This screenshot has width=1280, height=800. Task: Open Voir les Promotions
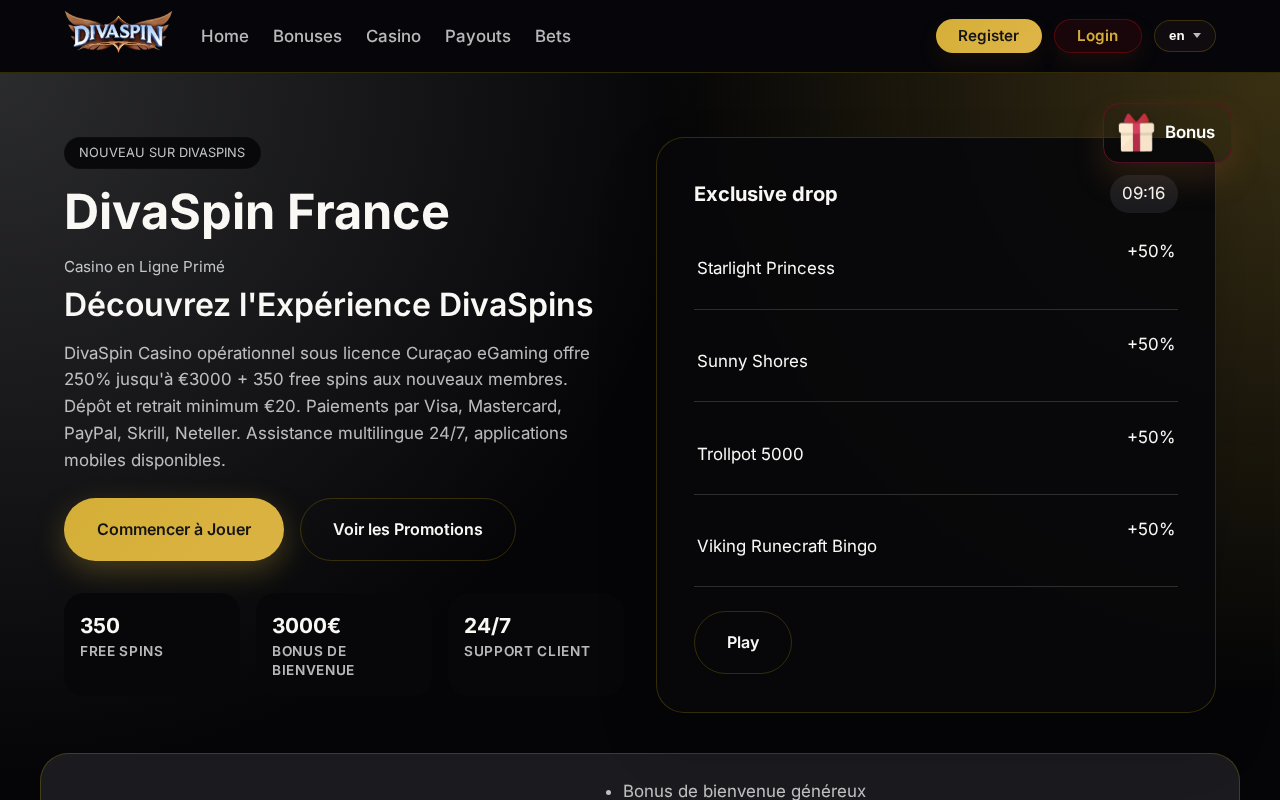pos(408,529)
